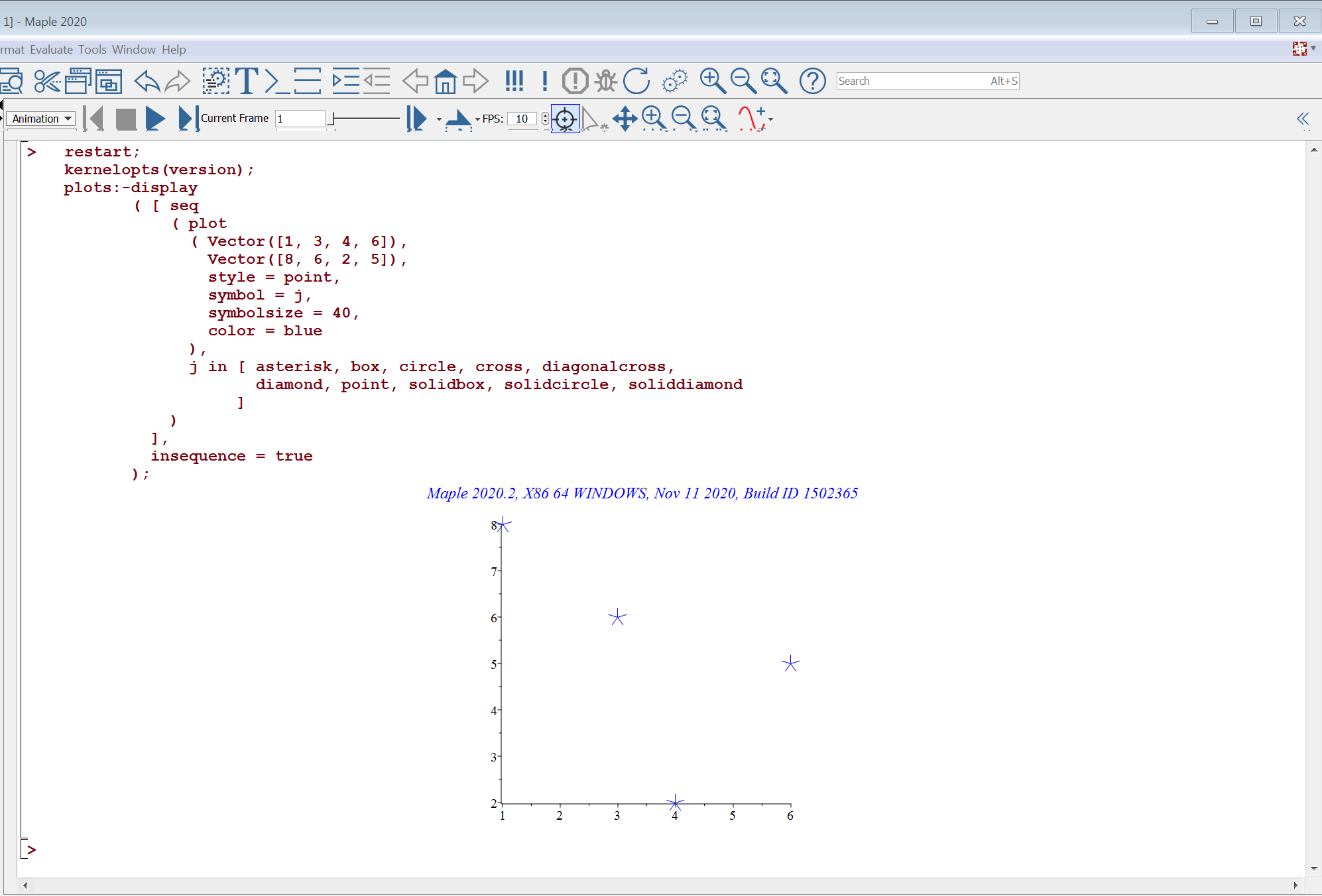Click the FPS value field

click(x=522, y=119)
